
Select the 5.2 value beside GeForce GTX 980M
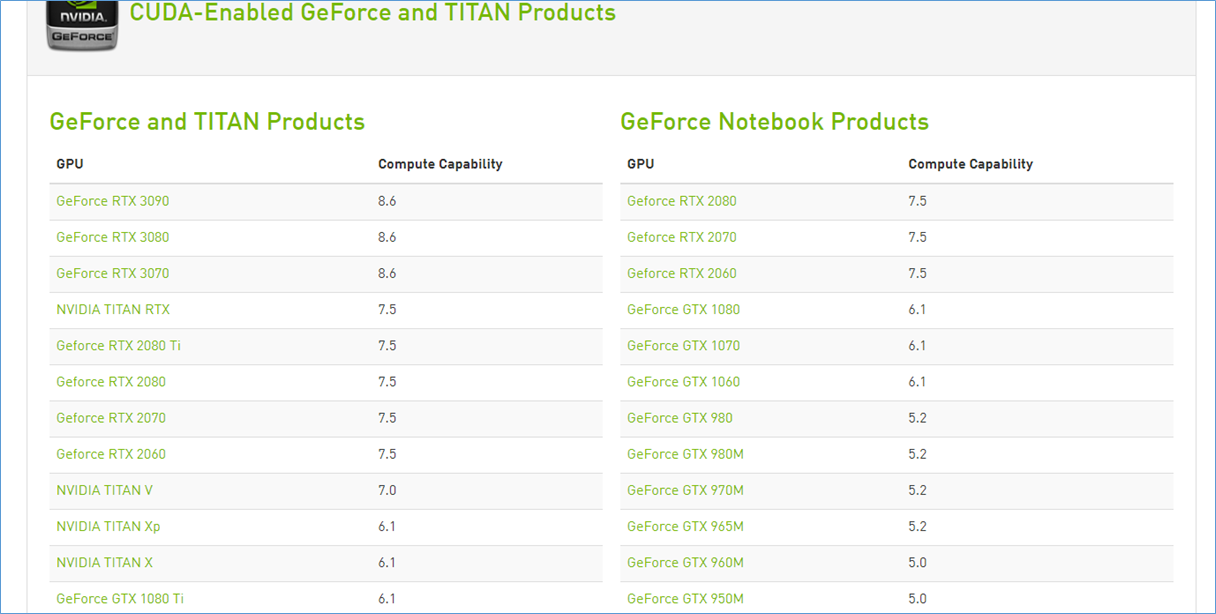tap(917, 453)
